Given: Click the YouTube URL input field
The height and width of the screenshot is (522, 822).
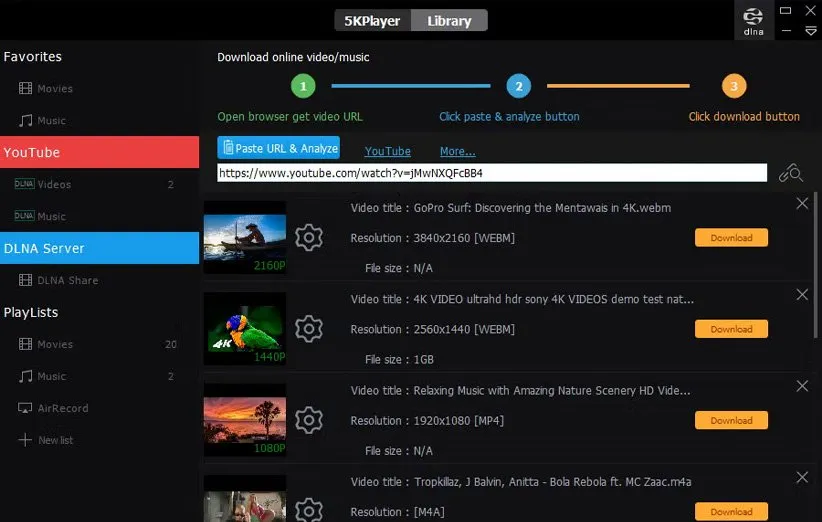Looking at the screenshot, I should [x=492, y=173].
